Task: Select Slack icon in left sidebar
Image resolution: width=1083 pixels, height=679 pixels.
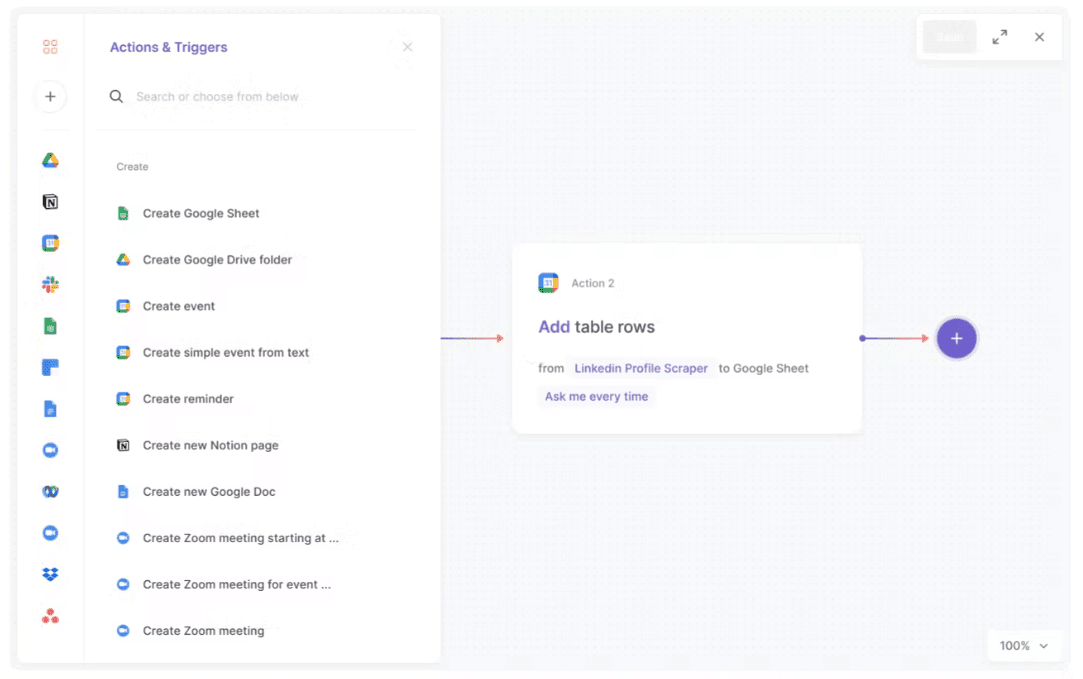Action: tap(50, 285)
